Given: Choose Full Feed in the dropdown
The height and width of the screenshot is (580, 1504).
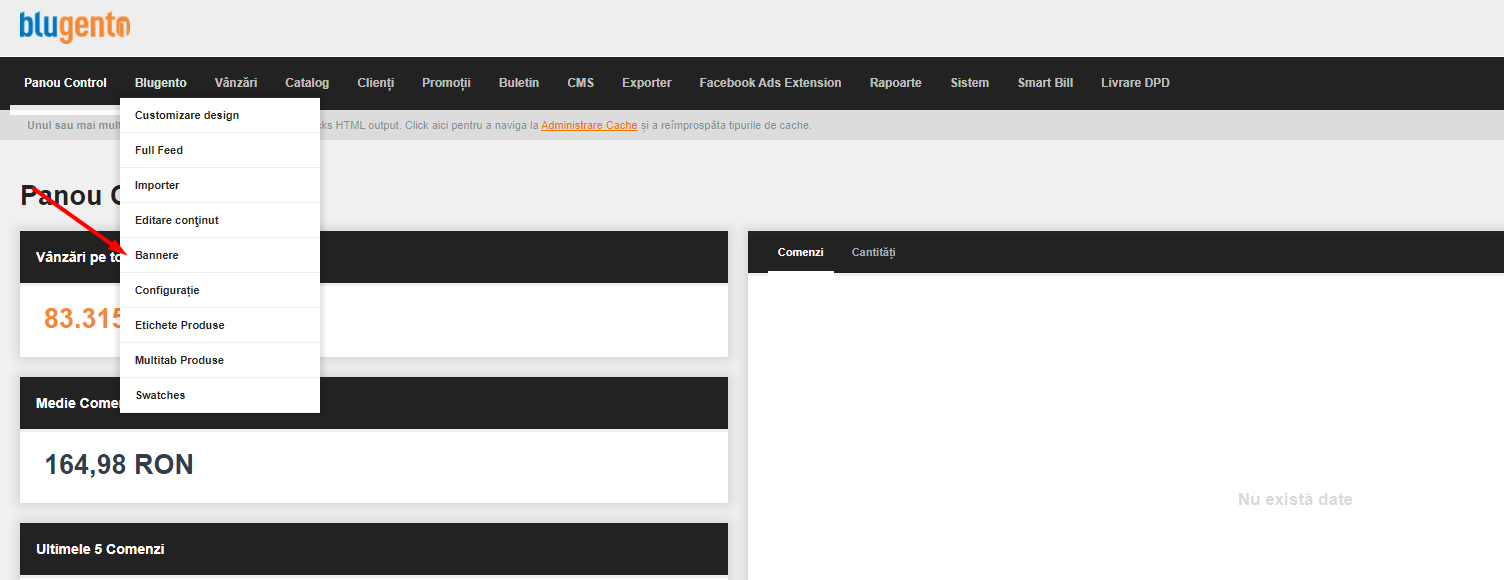Looking at the screenshot, I should 220,150.
